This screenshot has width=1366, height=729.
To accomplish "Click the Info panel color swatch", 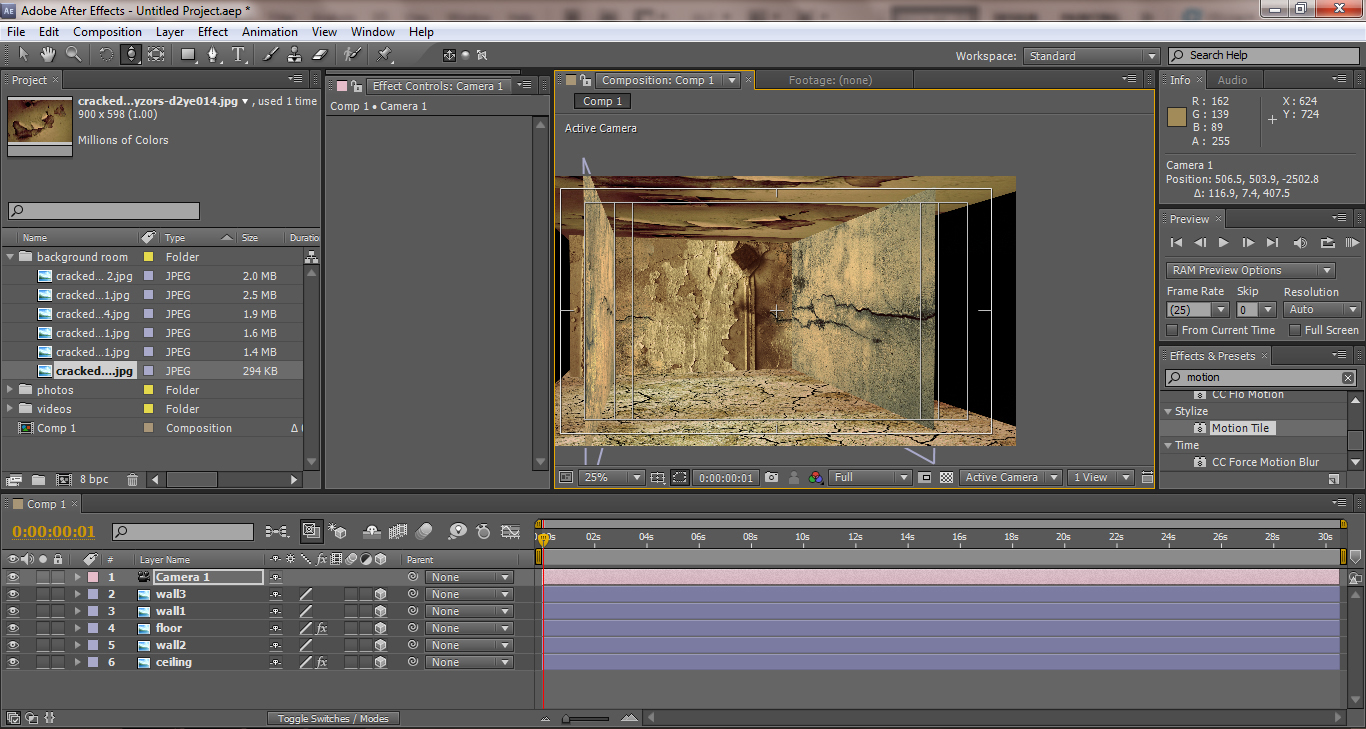I will pos(1177,117).
